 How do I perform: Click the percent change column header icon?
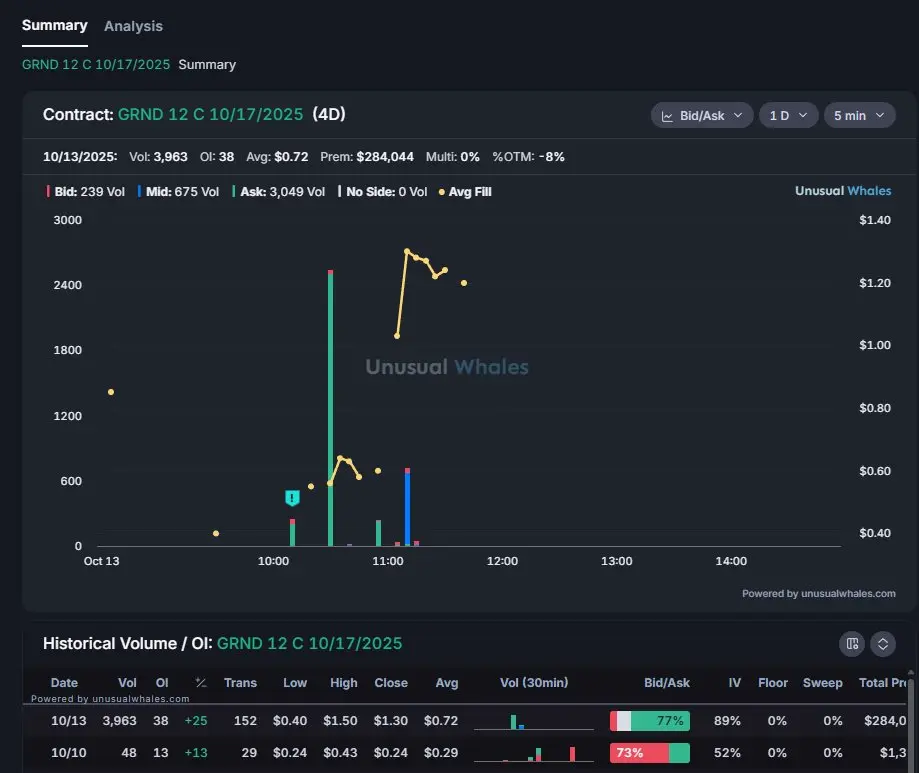[x=201, y=683]
